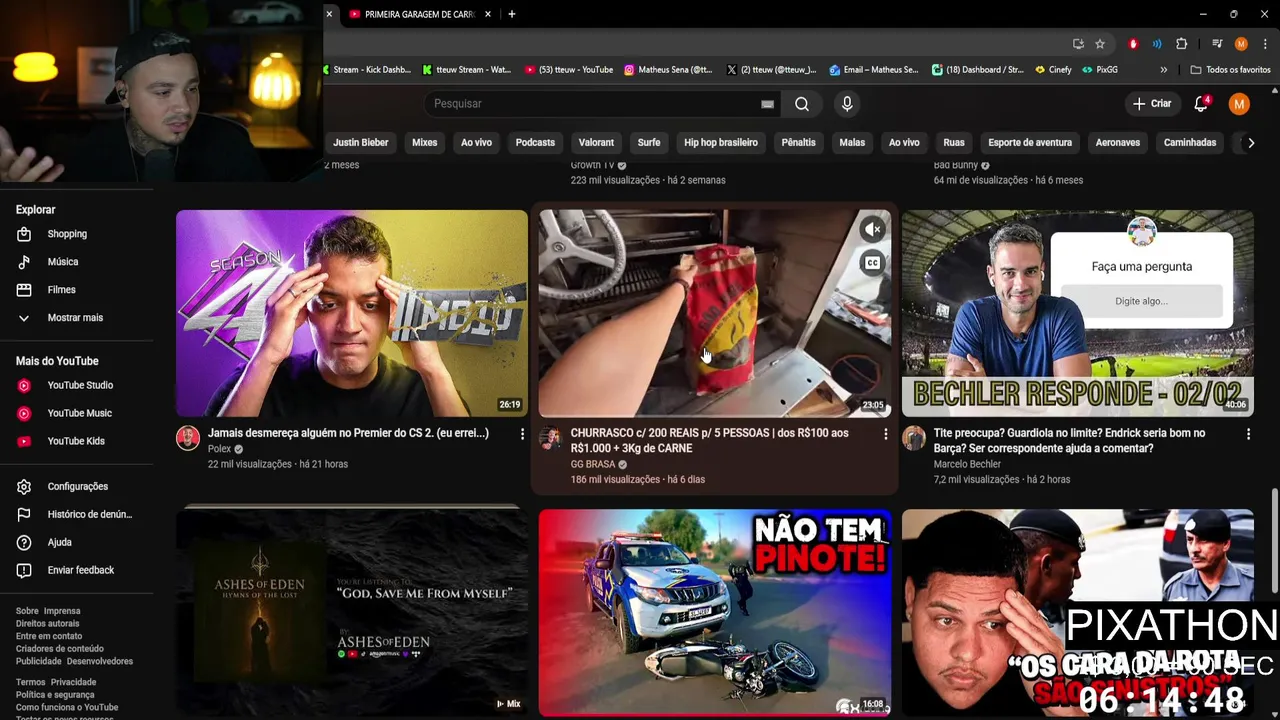This screenshot has width=1280, height=720.
Task: Click the Privacidade footer link
Action: click(x=73, y=682)
